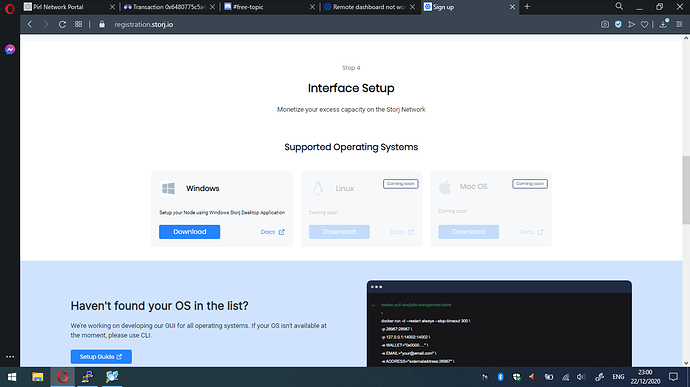
Task: Click the scrollbar down arrow
Action: [686, 363]
